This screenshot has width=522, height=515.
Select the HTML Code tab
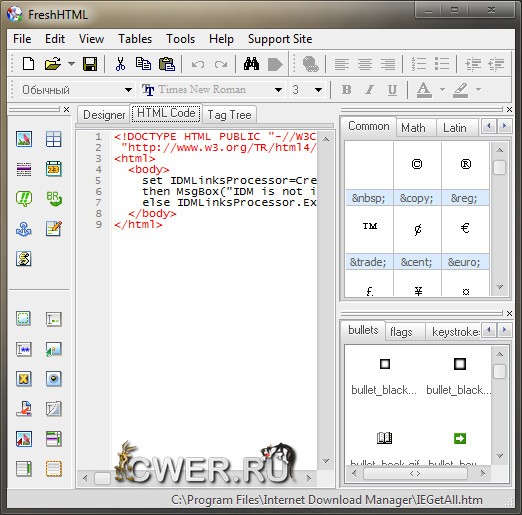166,113
